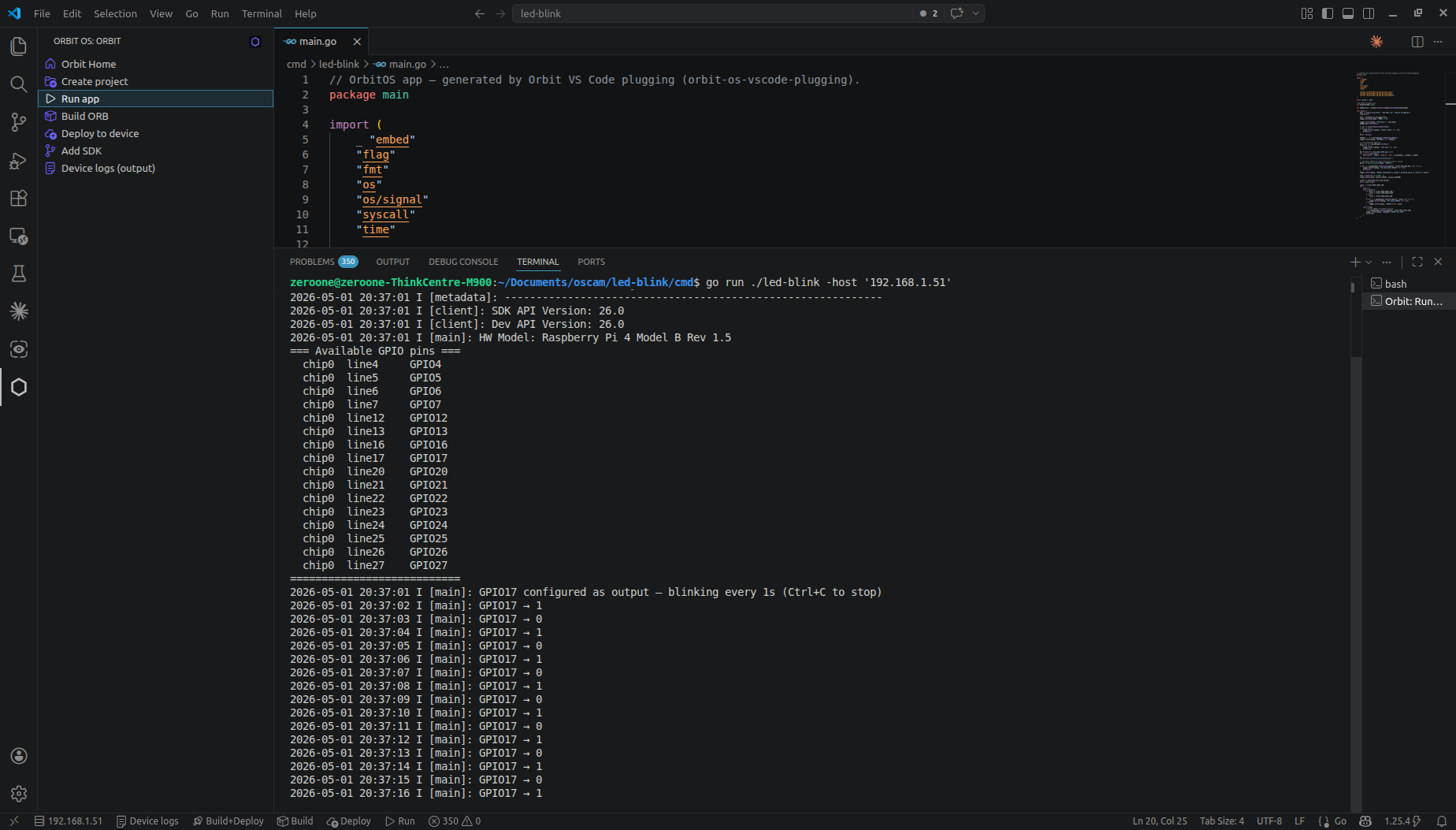The width and height of the screenshot is (1456, 830).
Task: Close the terminal panel
Action: click(1438, 262)
